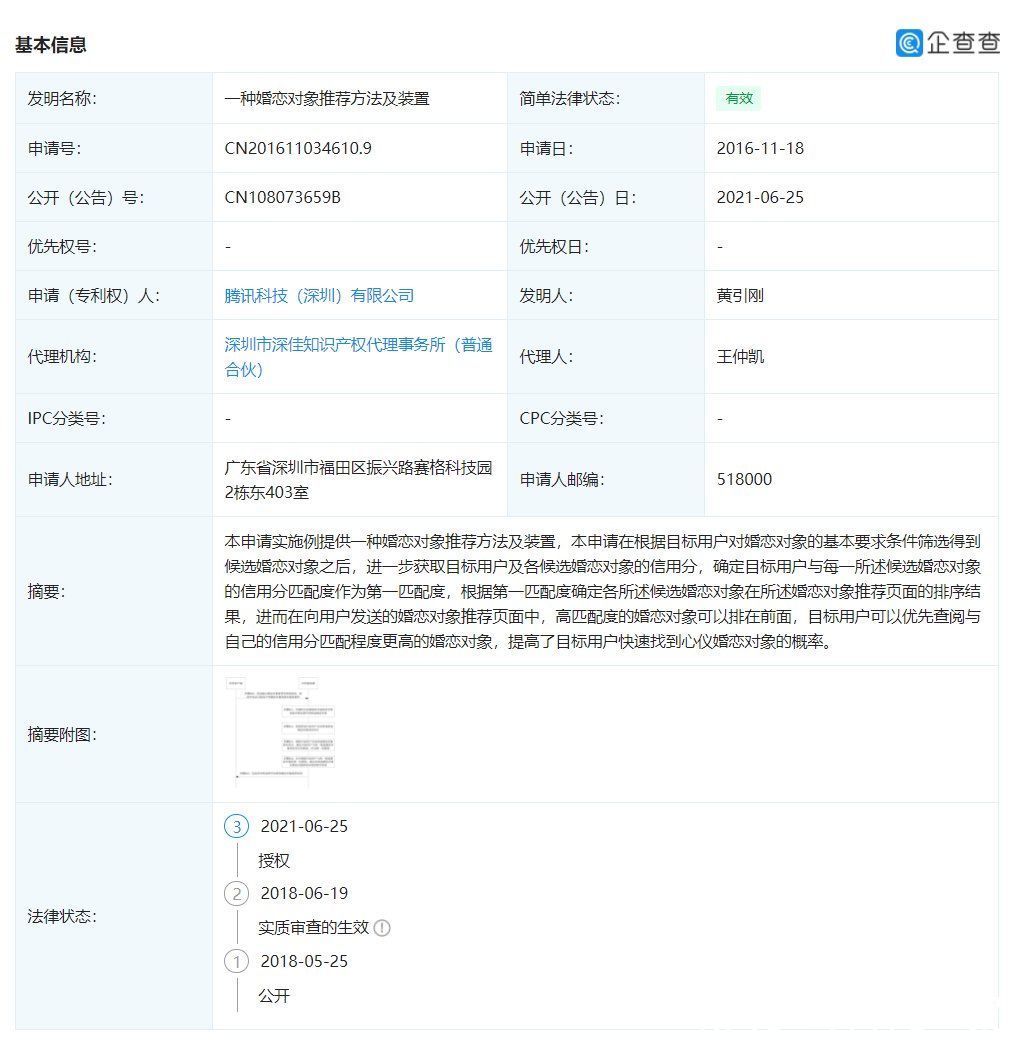Click the 2018-05-25 timeline date
1013x1046 pixels.
pos(304,961)
